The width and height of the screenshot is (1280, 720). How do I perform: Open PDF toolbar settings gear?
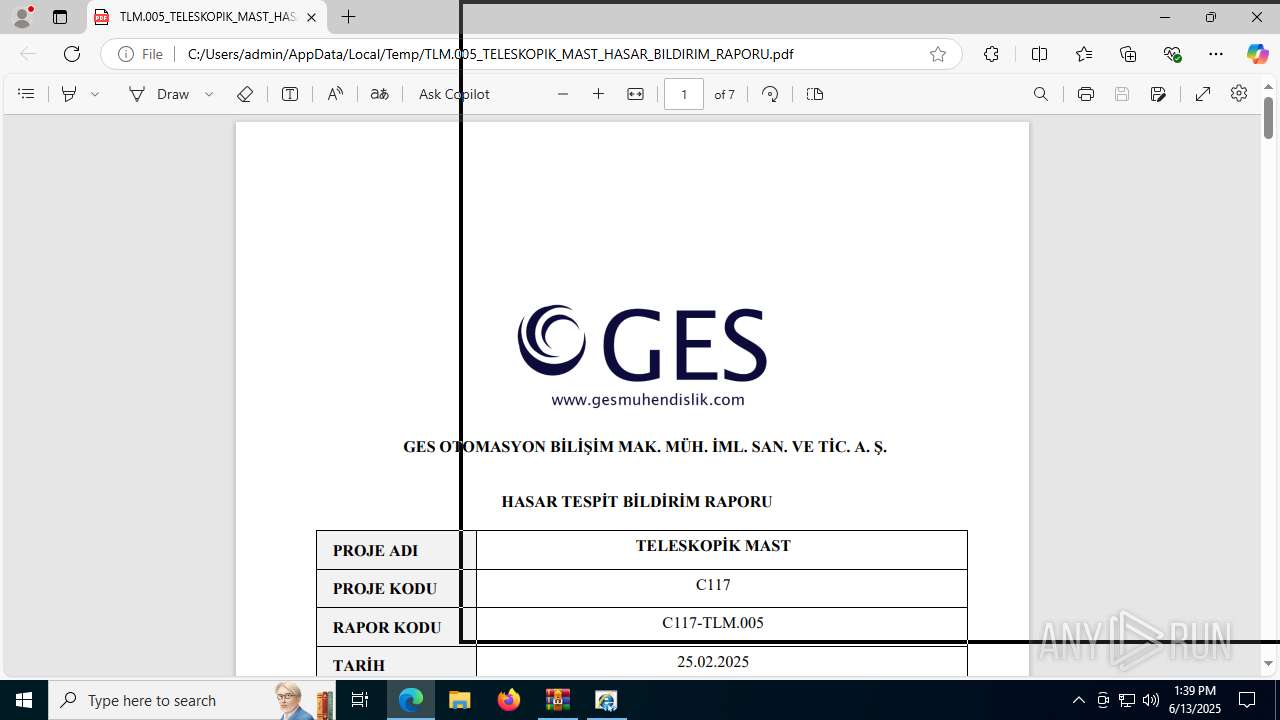coord(1239,93)
